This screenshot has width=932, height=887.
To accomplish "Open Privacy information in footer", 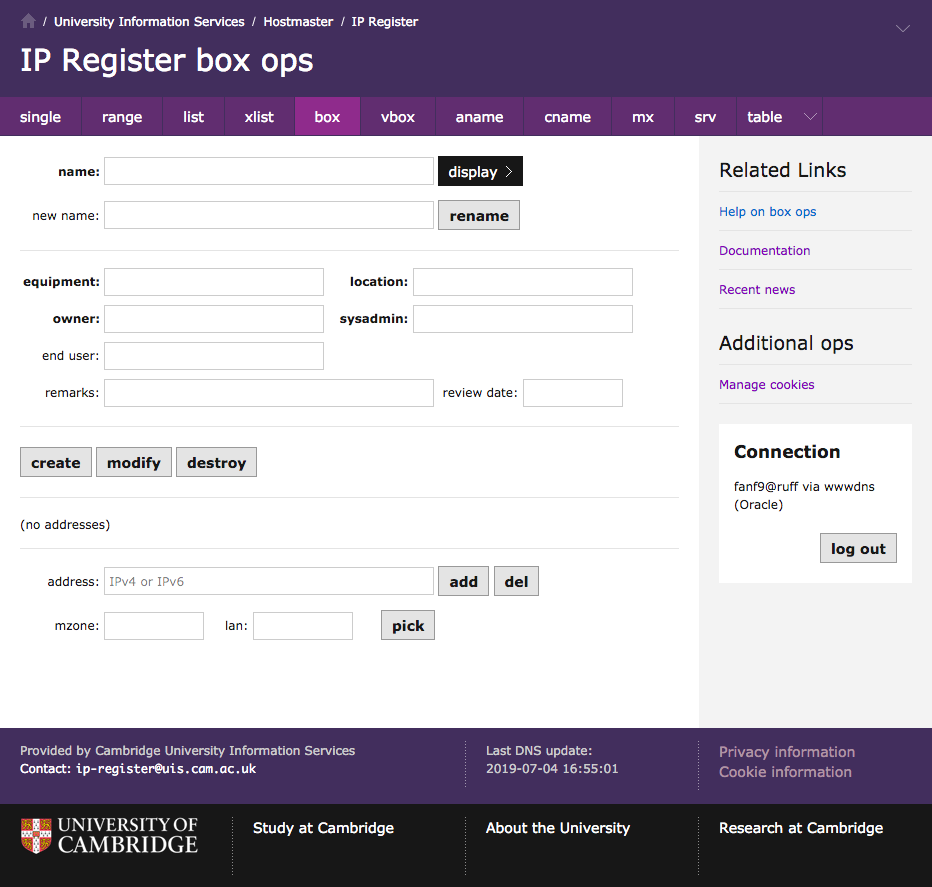I will click(x=786, y=752).
